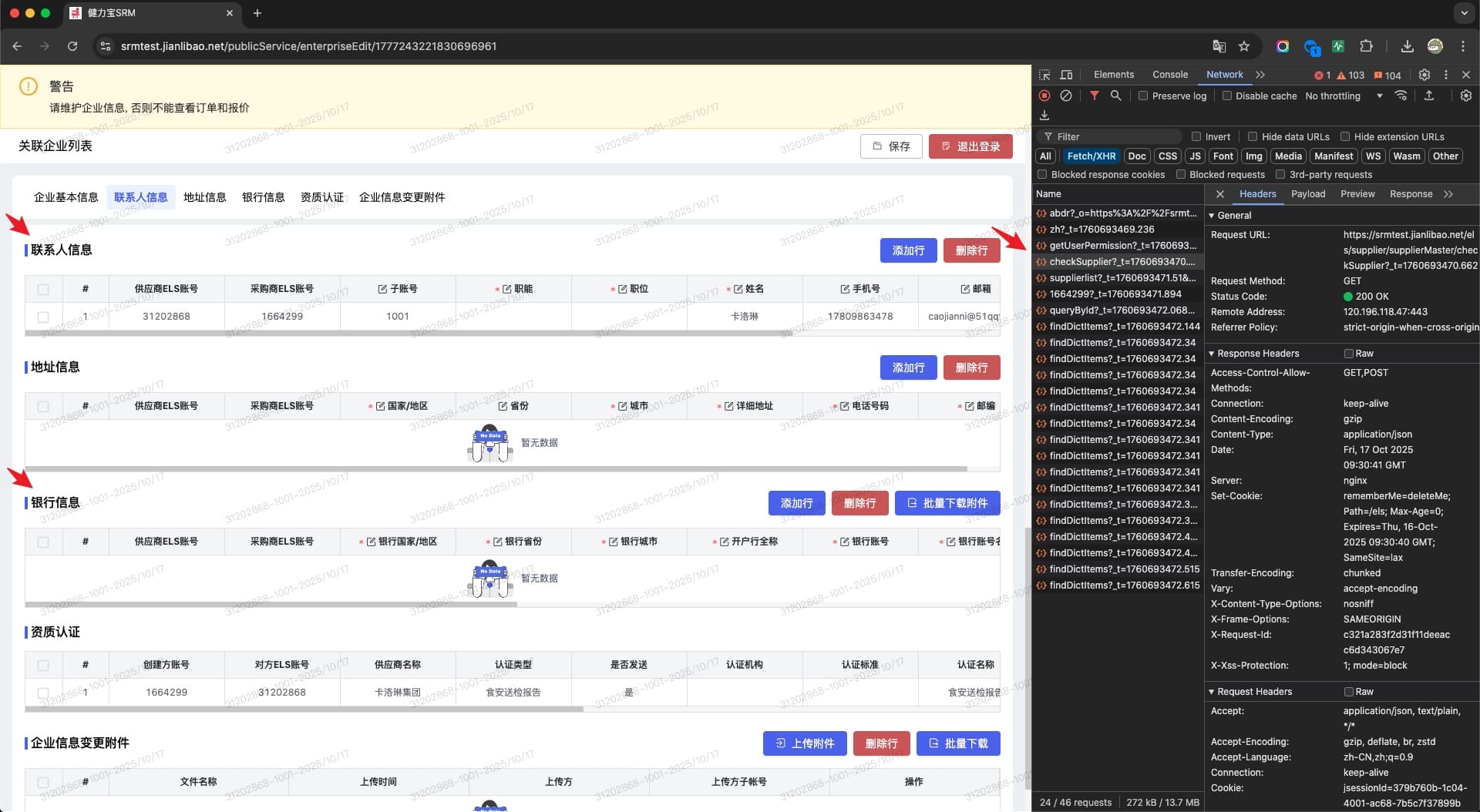Check the Disable cache option

pos(1226,96)
